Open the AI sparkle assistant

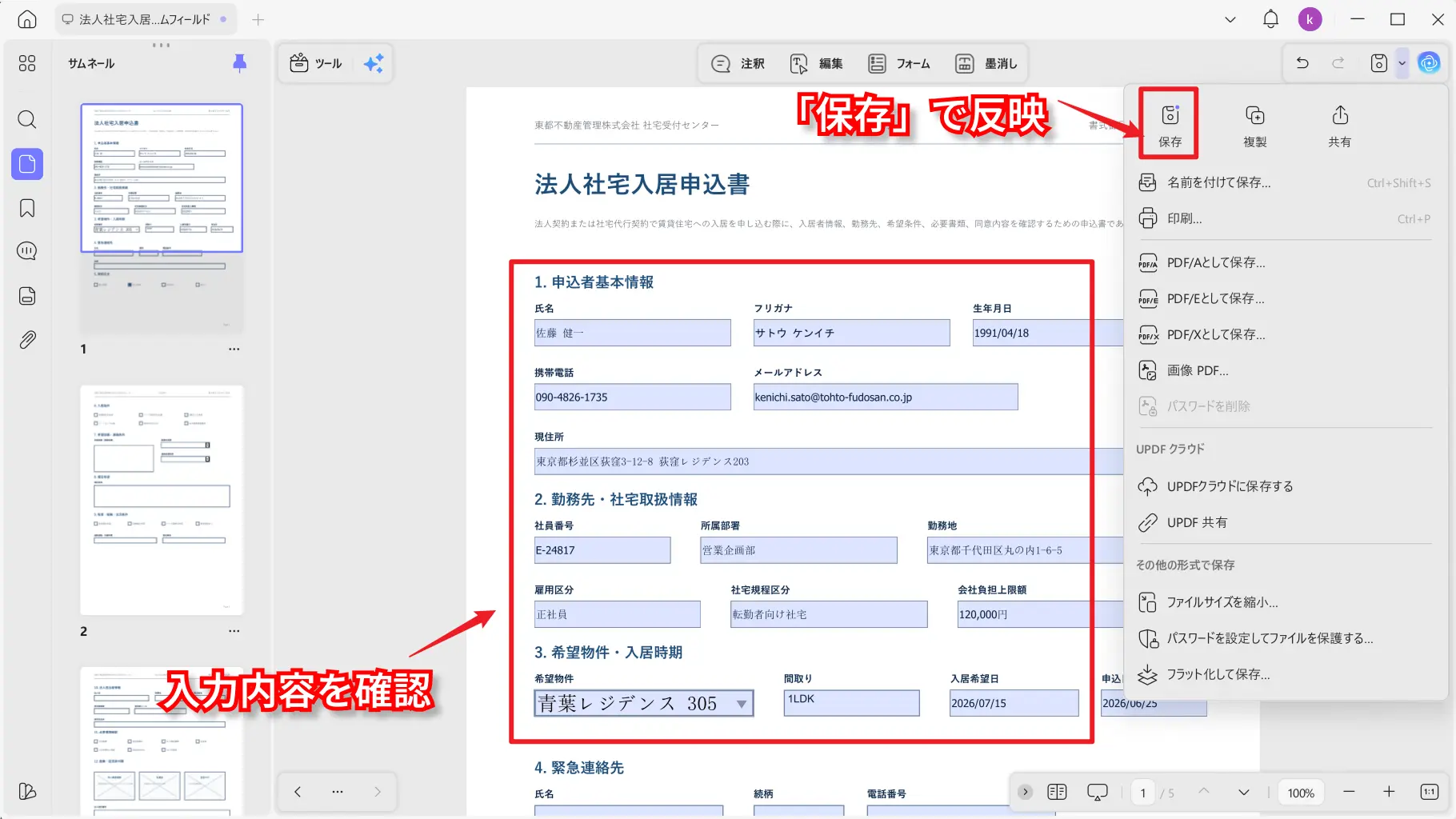coord(374,63)
